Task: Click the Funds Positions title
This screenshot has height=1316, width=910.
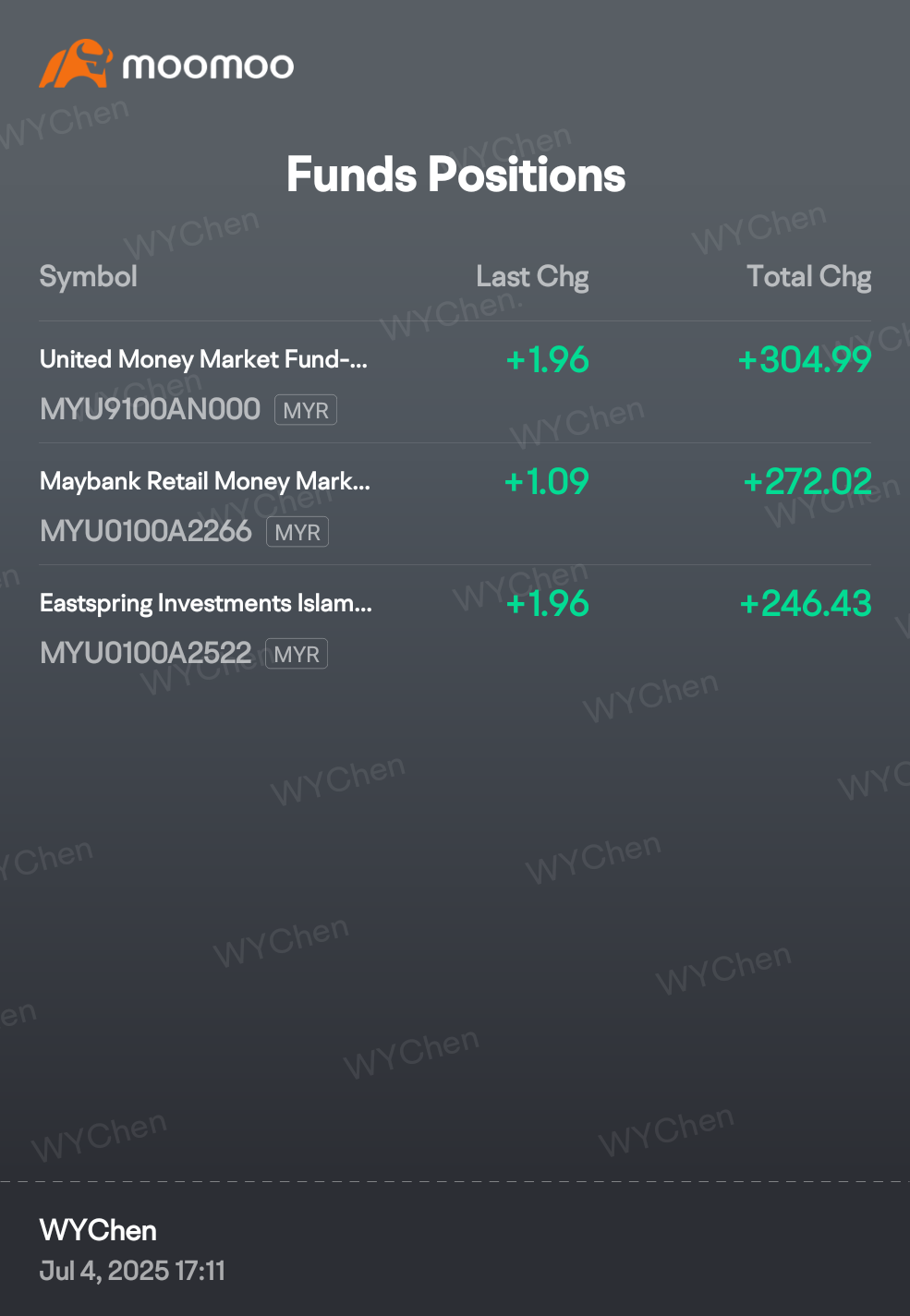Action: tap(455, 175)
